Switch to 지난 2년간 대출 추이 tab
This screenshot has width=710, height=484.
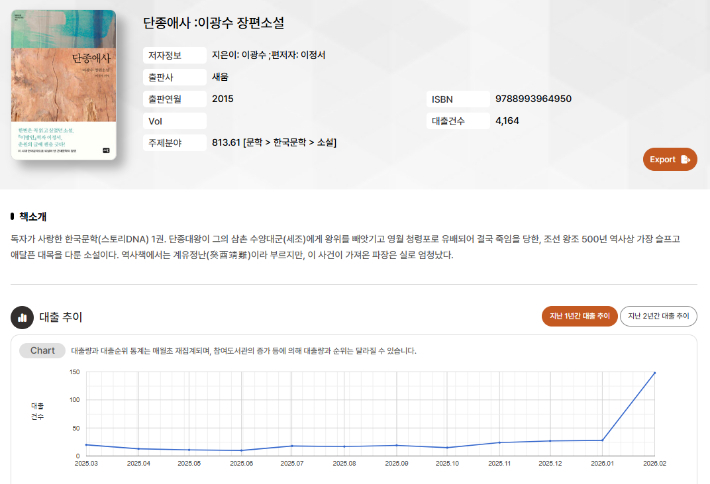tap(658, 316)
